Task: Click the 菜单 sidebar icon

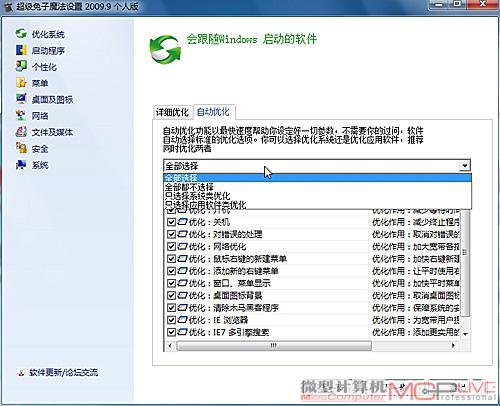Action: click(21, 83)
